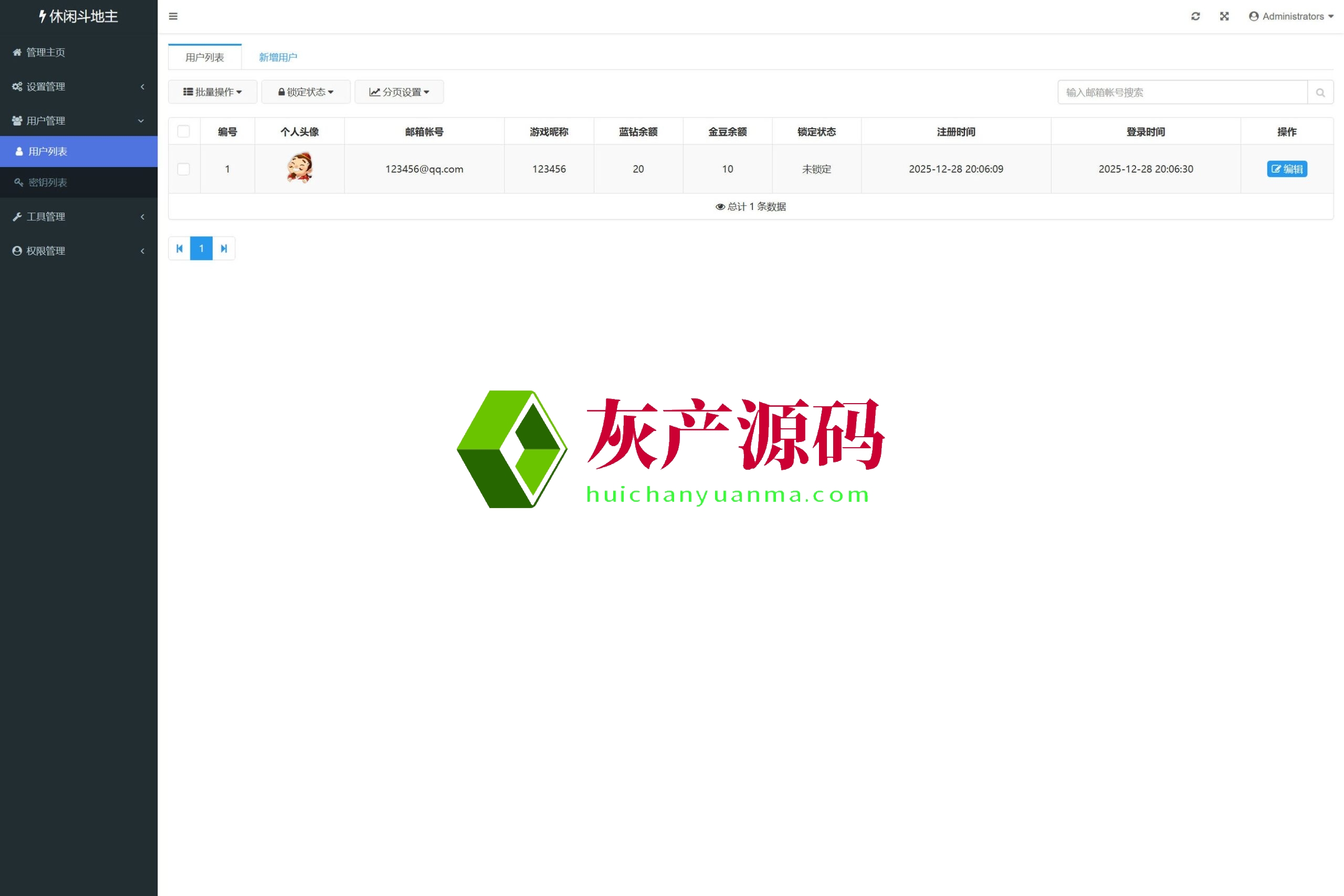Viewport: 1344px width, 896px height.
Task: Click the search magnifier icon button
Action: 1320,92
